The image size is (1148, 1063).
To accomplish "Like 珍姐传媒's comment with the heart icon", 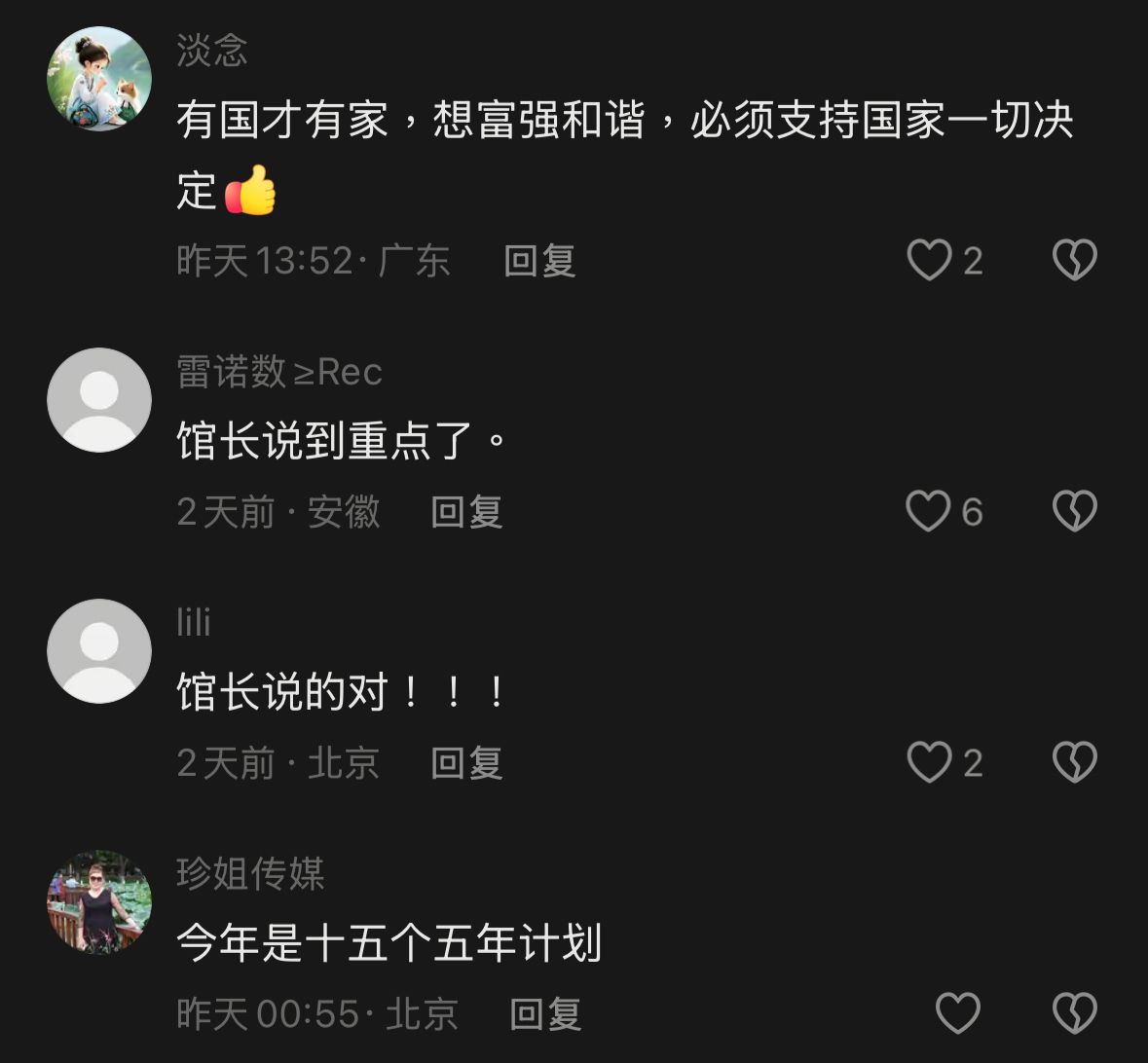I will (x=958, y=1013).
